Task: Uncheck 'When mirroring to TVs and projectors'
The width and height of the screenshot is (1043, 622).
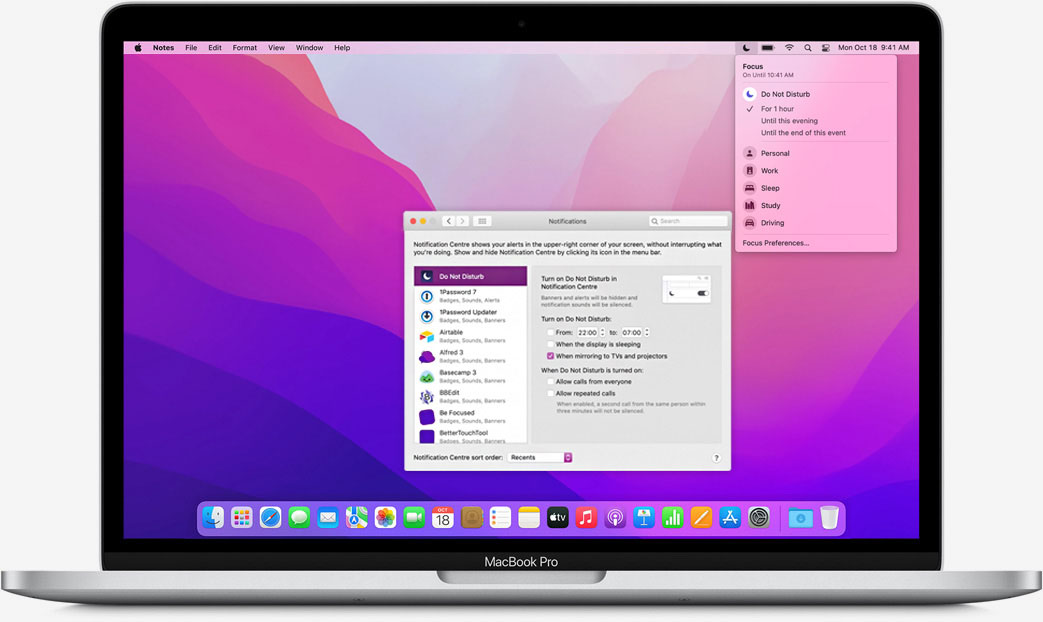Action: [550, 356]
